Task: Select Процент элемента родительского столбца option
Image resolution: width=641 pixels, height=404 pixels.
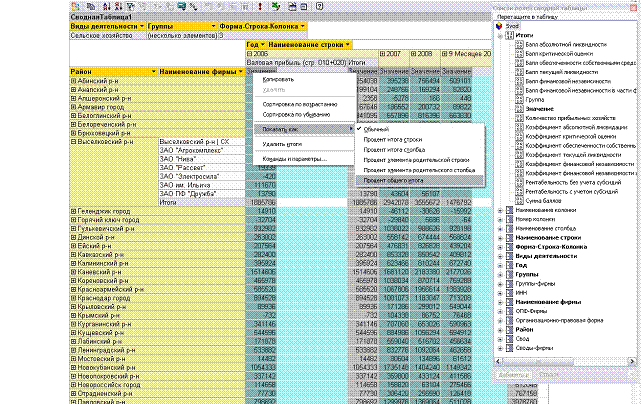Action: point(419,170)
